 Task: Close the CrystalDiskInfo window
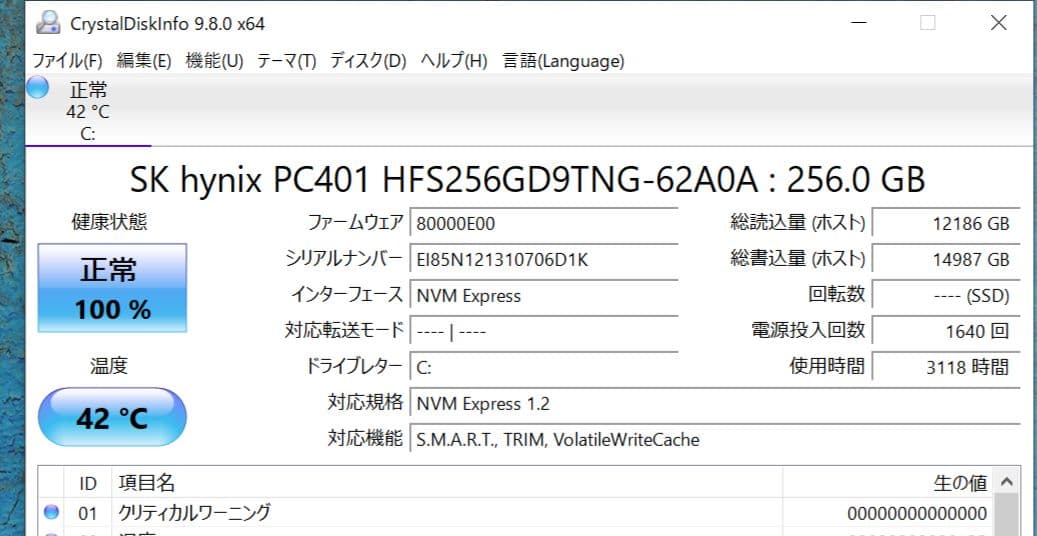(999, 22)
